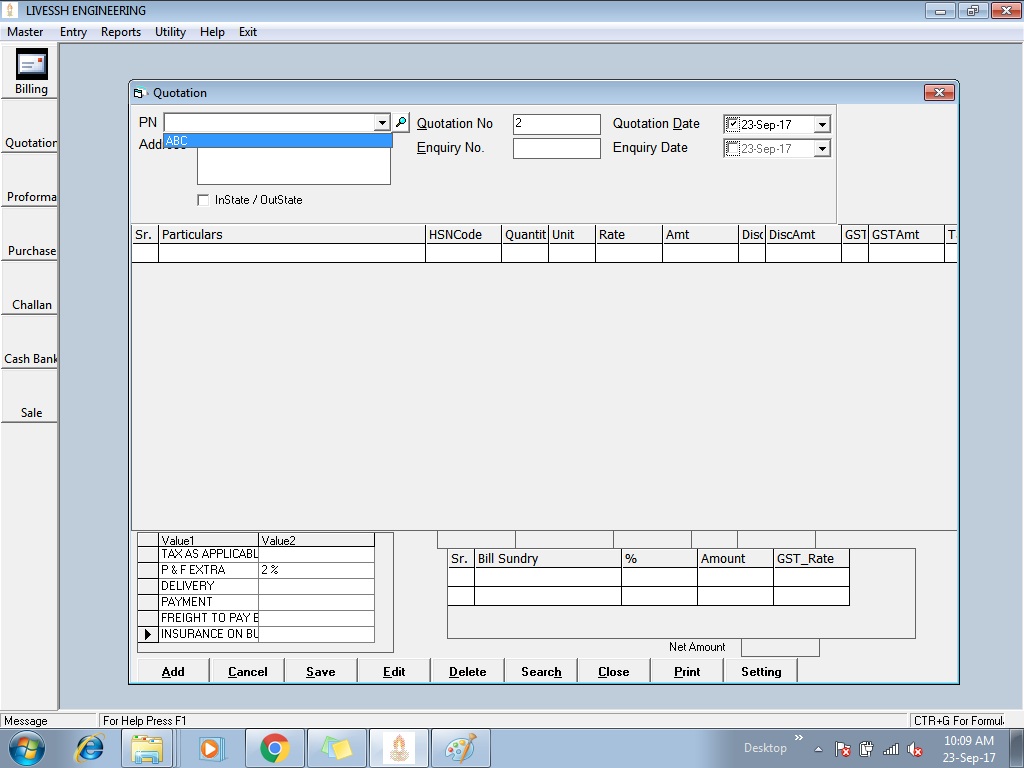This screenshot has height=768, width=1024.
Task: Launch Google Chrome from taskbar
Action: pos(274,748)
